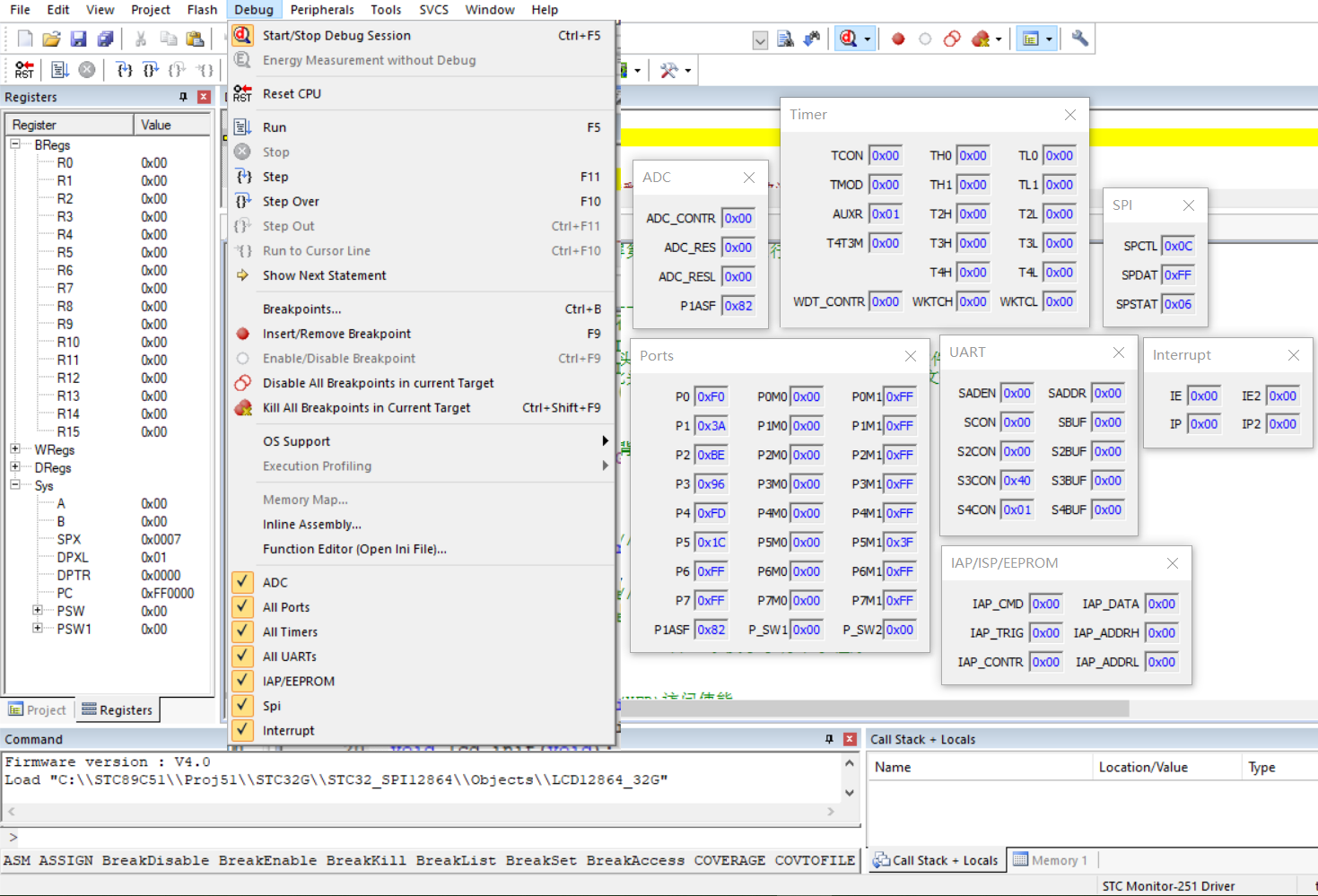Click the editor horizontal scrollbar
The image size is (1318, 896).
[x=875, y=709]
